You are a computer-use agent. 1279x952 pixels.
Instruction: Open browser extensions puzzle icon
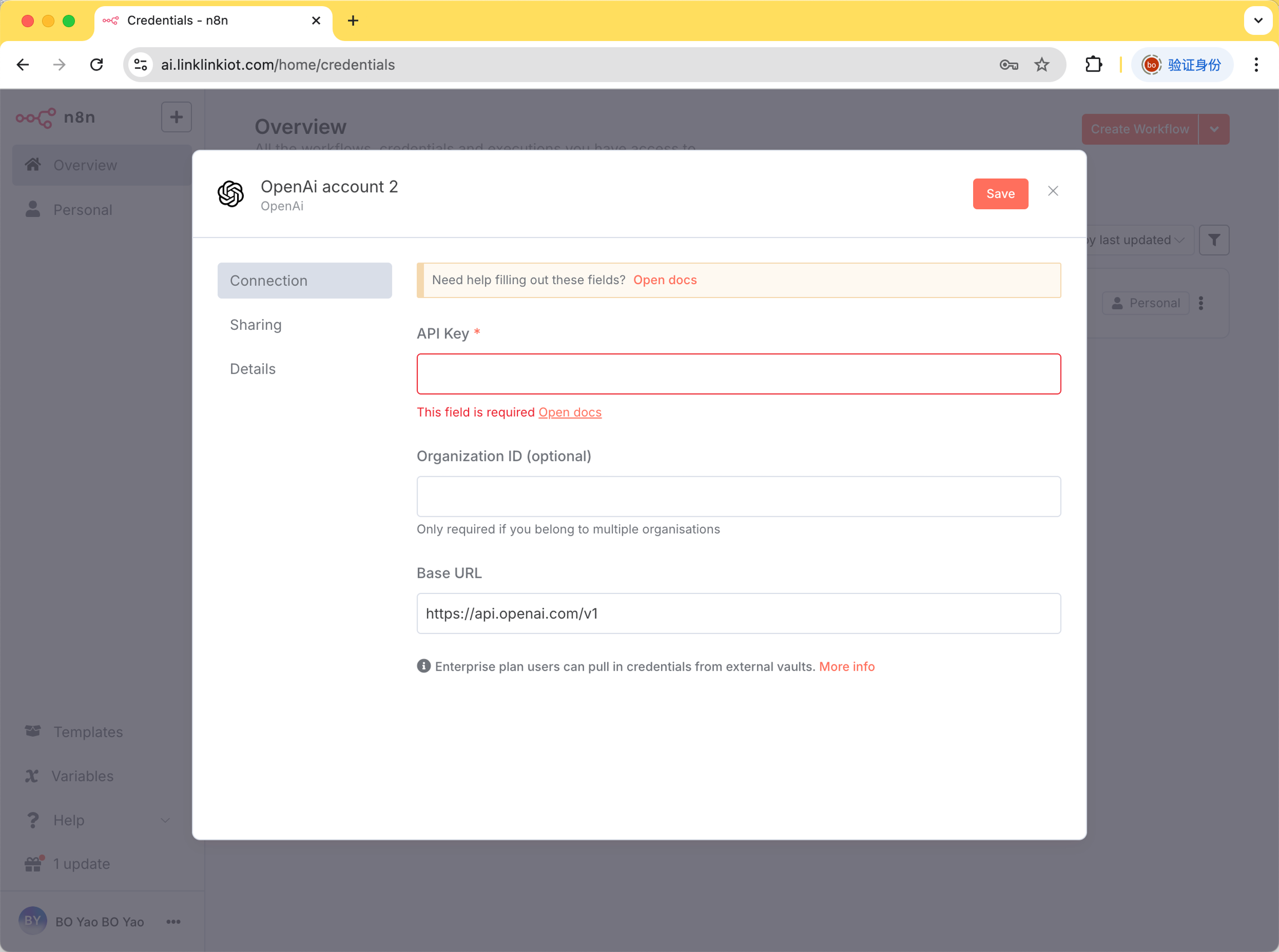tap(1093, 64)
